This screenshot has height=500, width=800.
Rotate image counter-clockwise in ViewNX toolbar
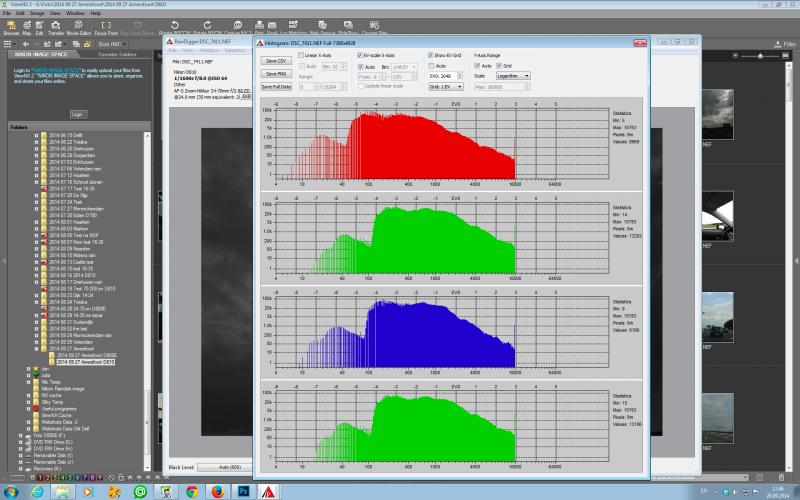click(174, 26)
